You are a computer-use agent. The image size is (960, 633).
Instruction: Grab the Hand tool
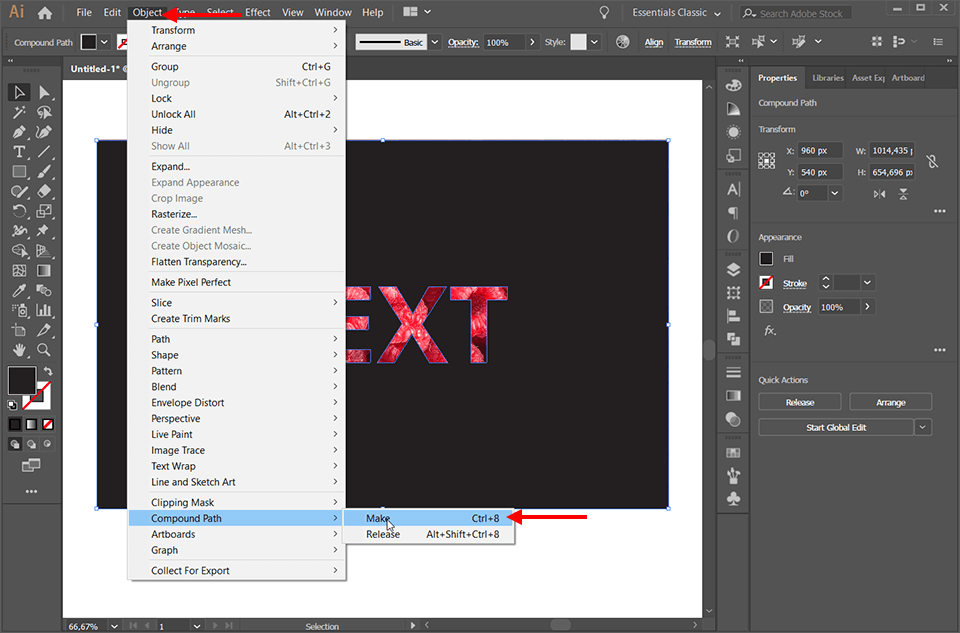point(18,350)
